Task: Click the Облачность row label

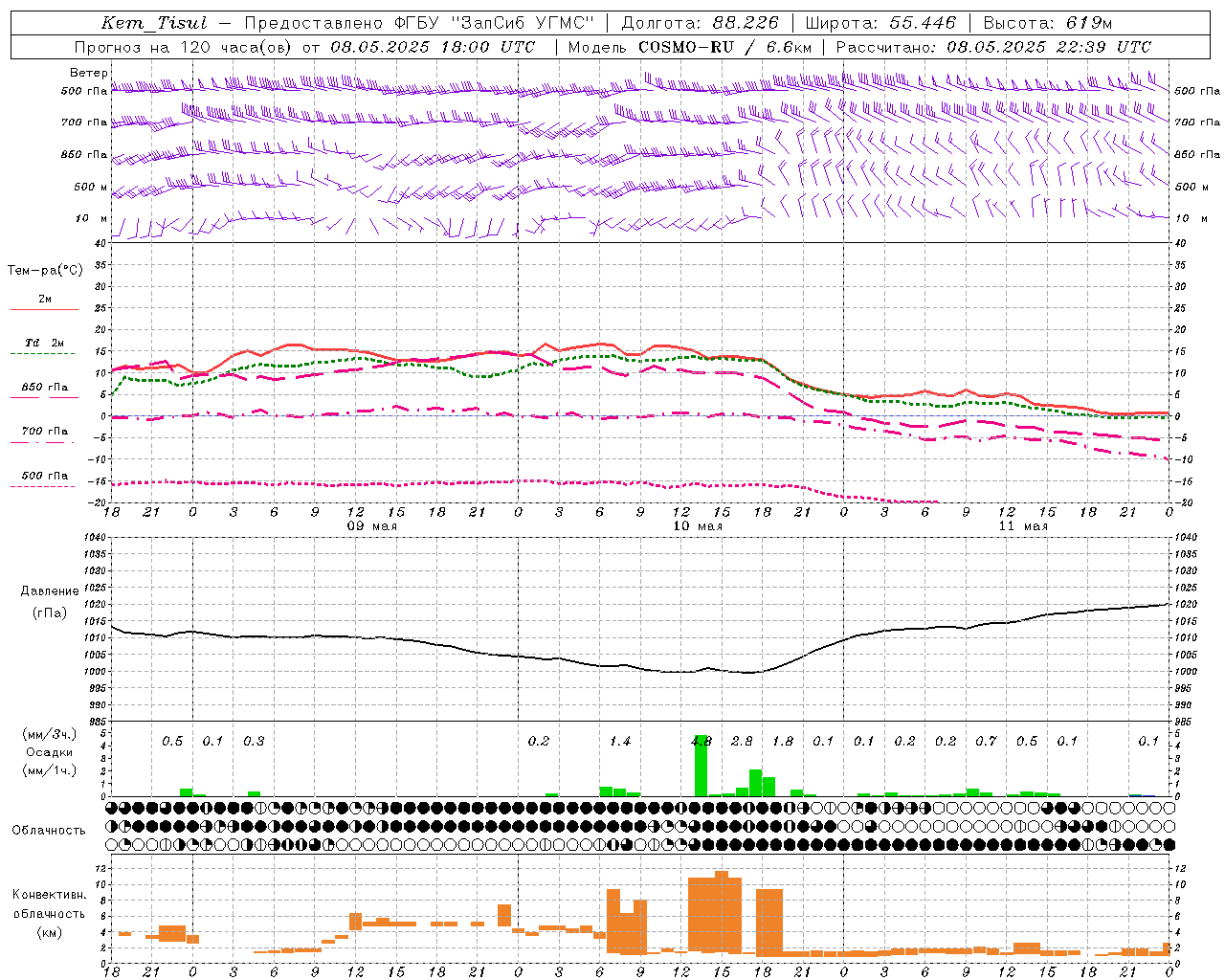Action: (50, 831)
